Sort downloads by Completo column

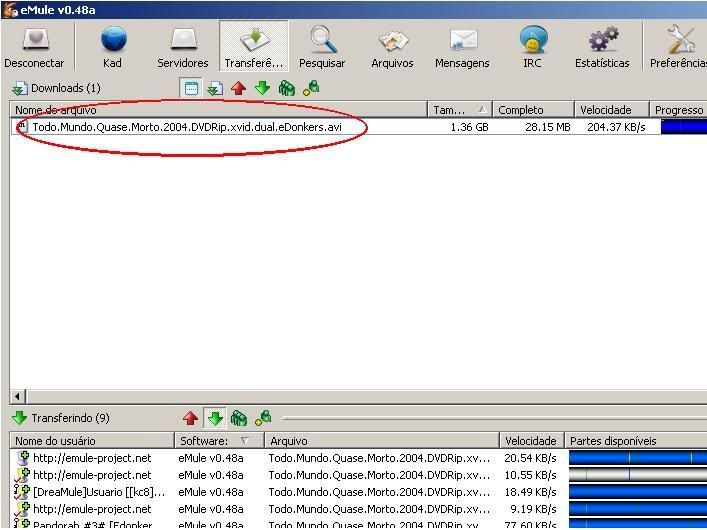click(533, 110)
